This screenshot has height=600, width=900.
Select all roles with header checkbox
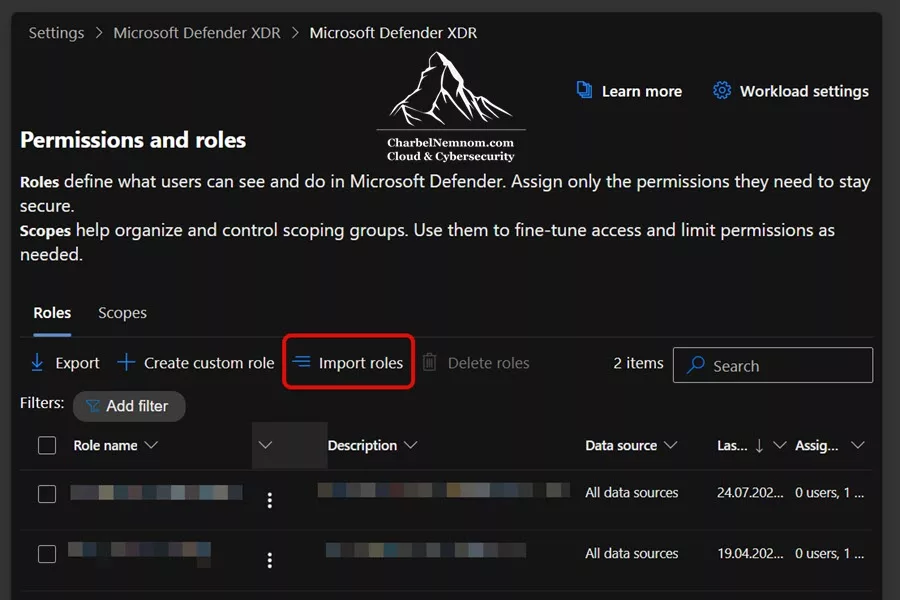(47, 446)
